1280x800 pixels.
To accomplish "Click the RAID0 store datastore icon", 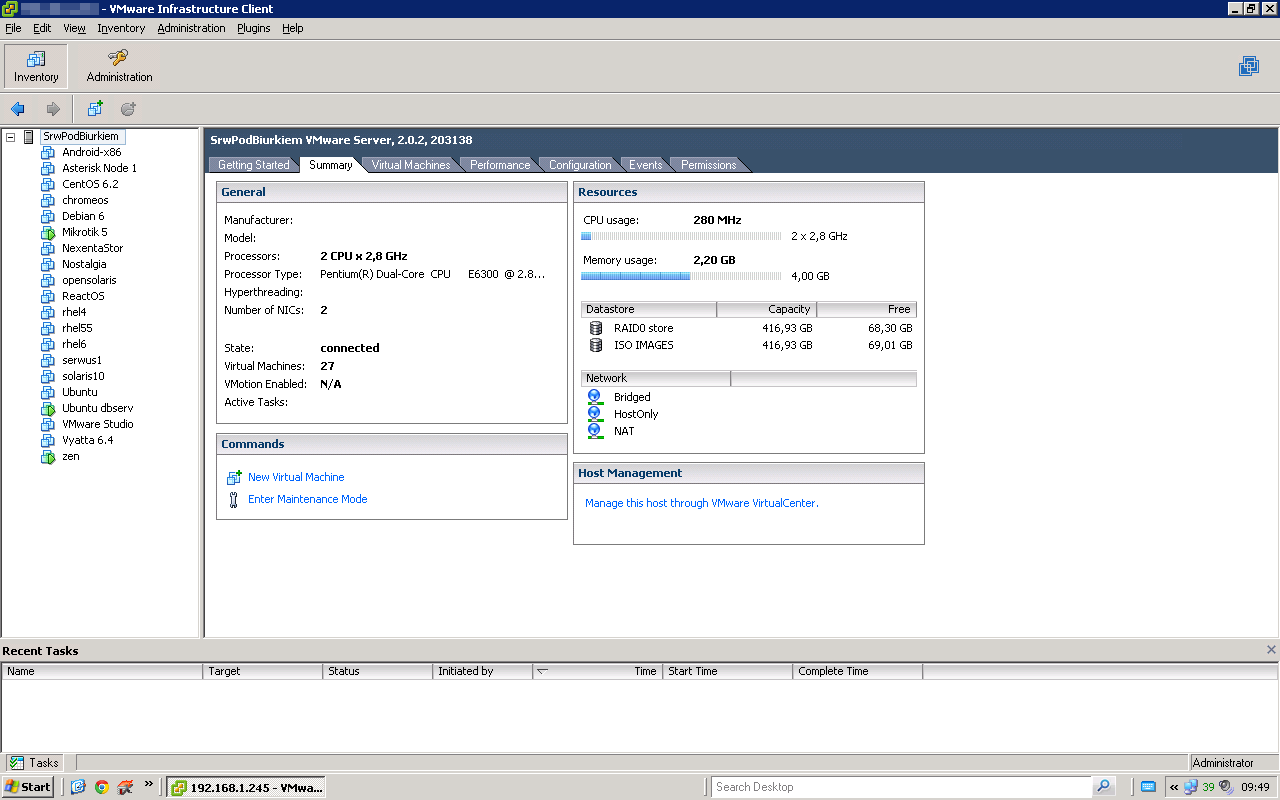I will pos(596,328).
